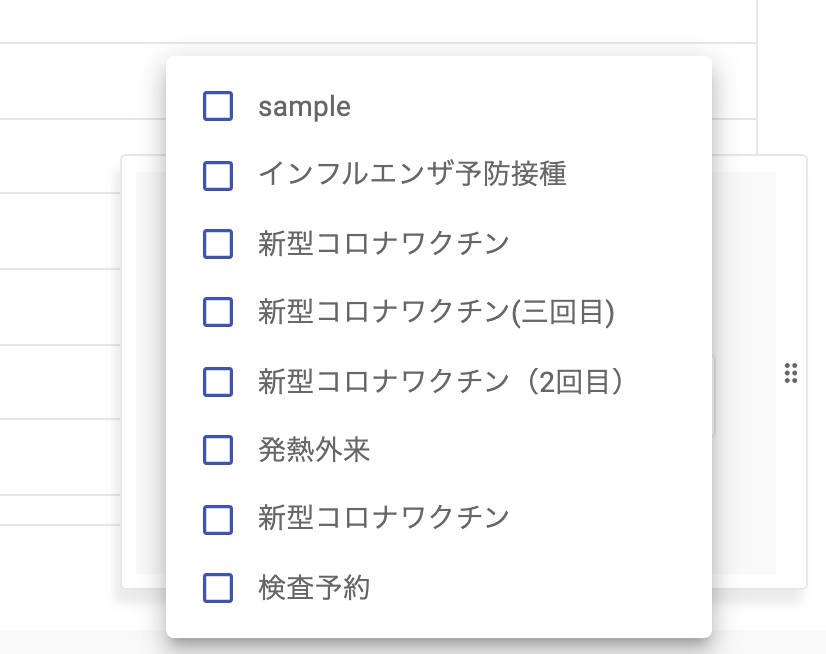Choose the 発熱外来 option label

314,451
